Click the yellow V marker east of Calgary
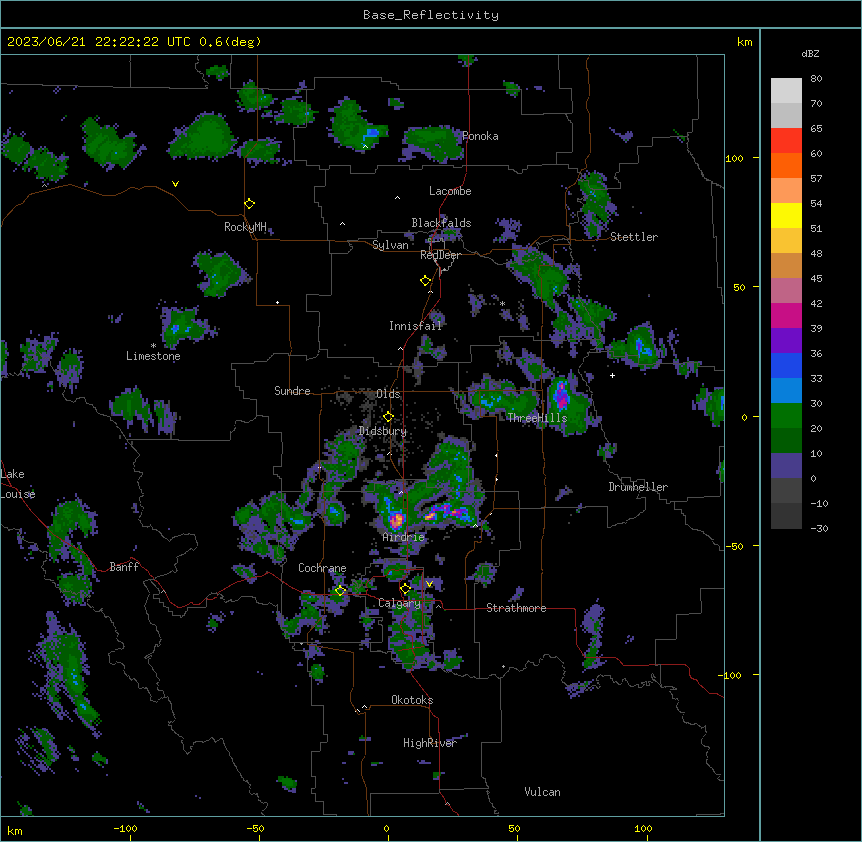The width and height of the screenshot is (862, 842). [x=429, y=584]
